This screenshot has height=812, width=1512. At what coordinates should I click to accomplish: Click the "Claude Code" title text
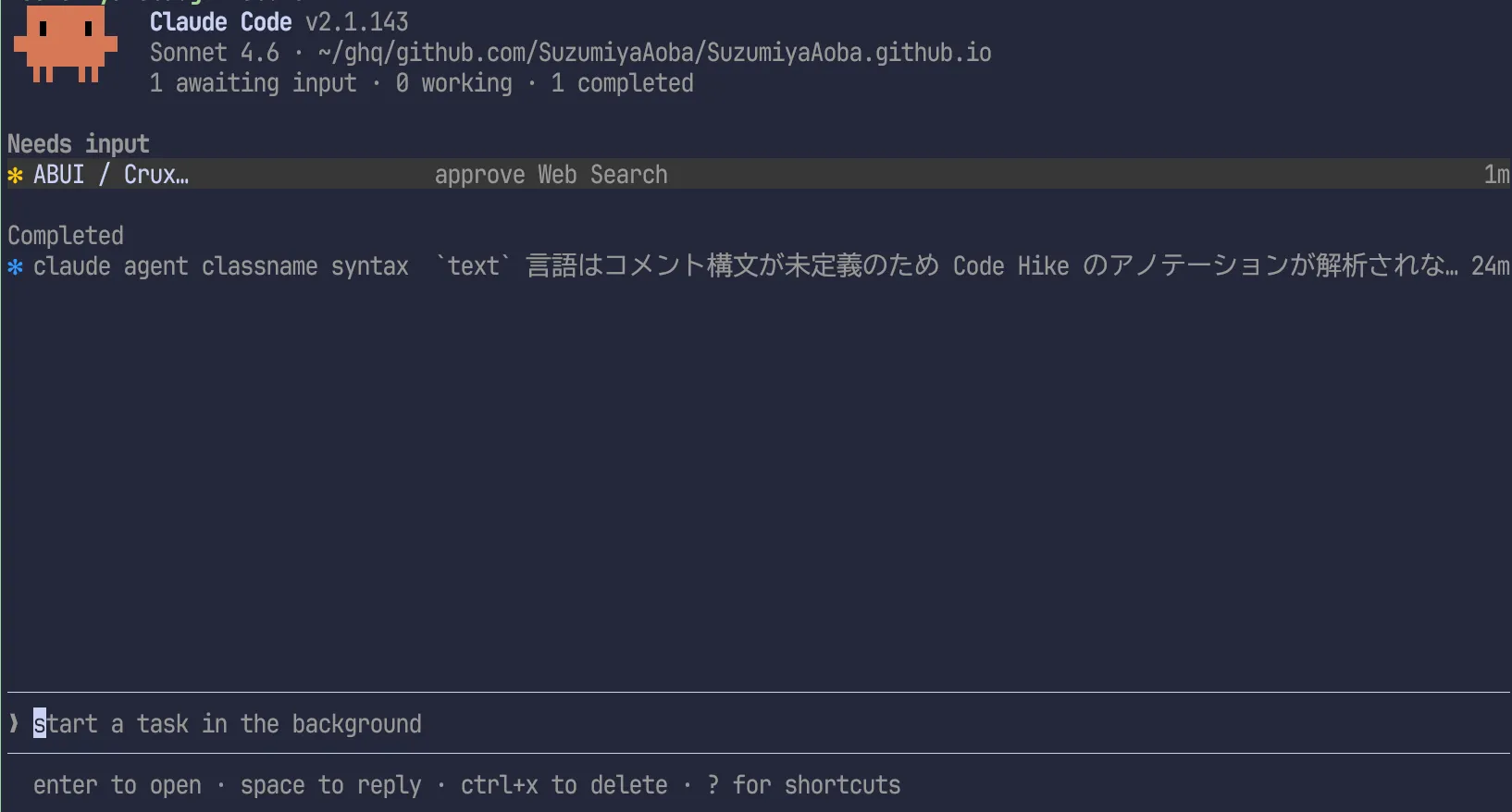point(220,22)
